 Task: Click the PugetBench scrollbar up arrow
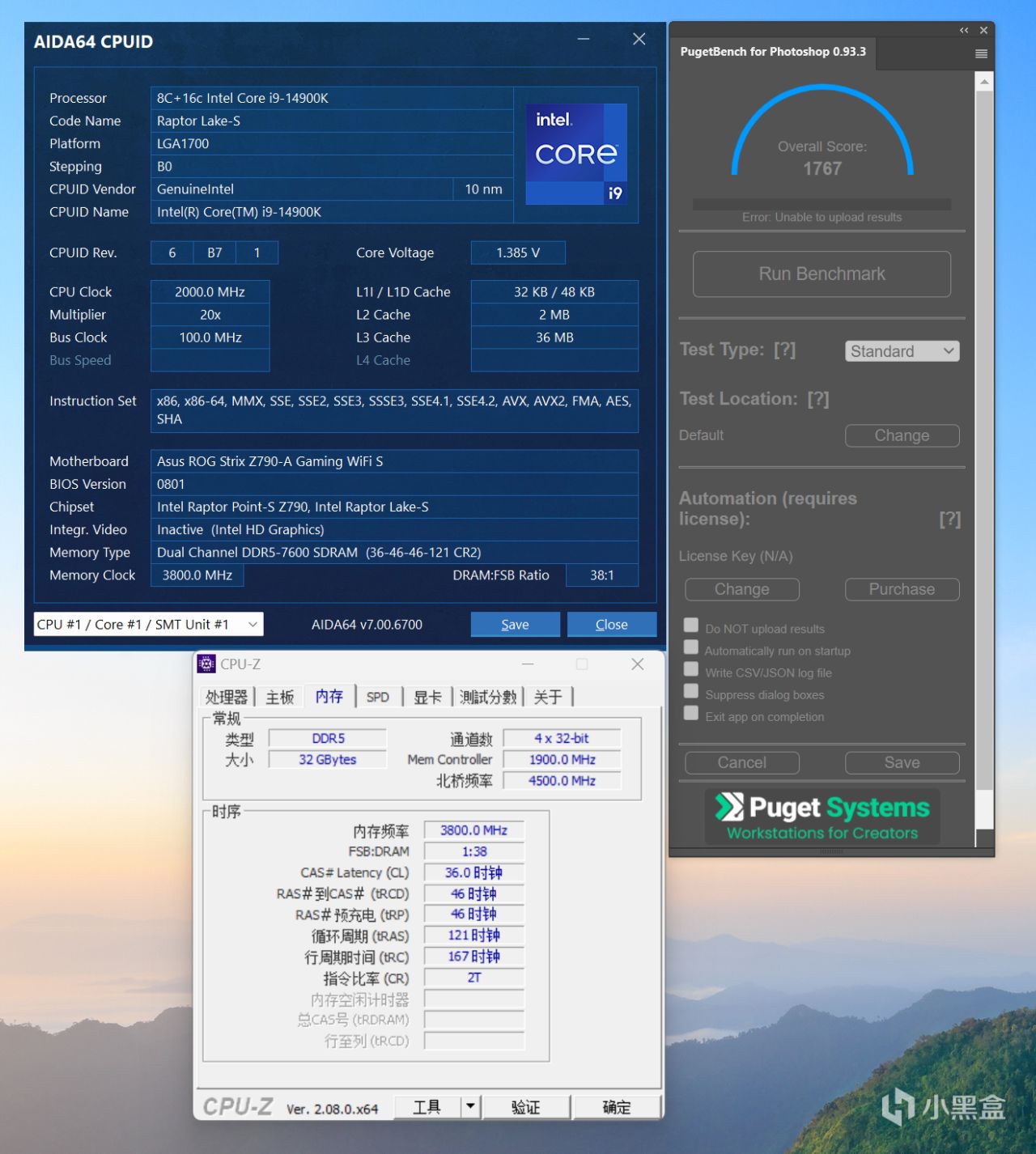point(984,81)
